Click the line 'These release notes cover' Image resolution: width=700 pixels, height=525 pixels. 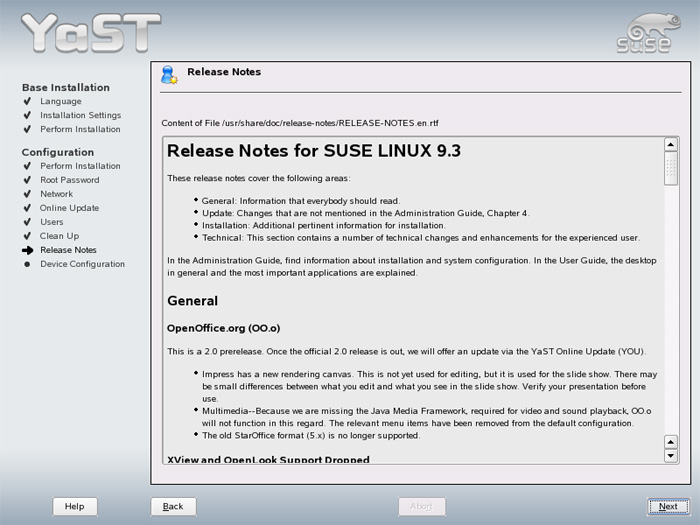click(x=259, y=179)
